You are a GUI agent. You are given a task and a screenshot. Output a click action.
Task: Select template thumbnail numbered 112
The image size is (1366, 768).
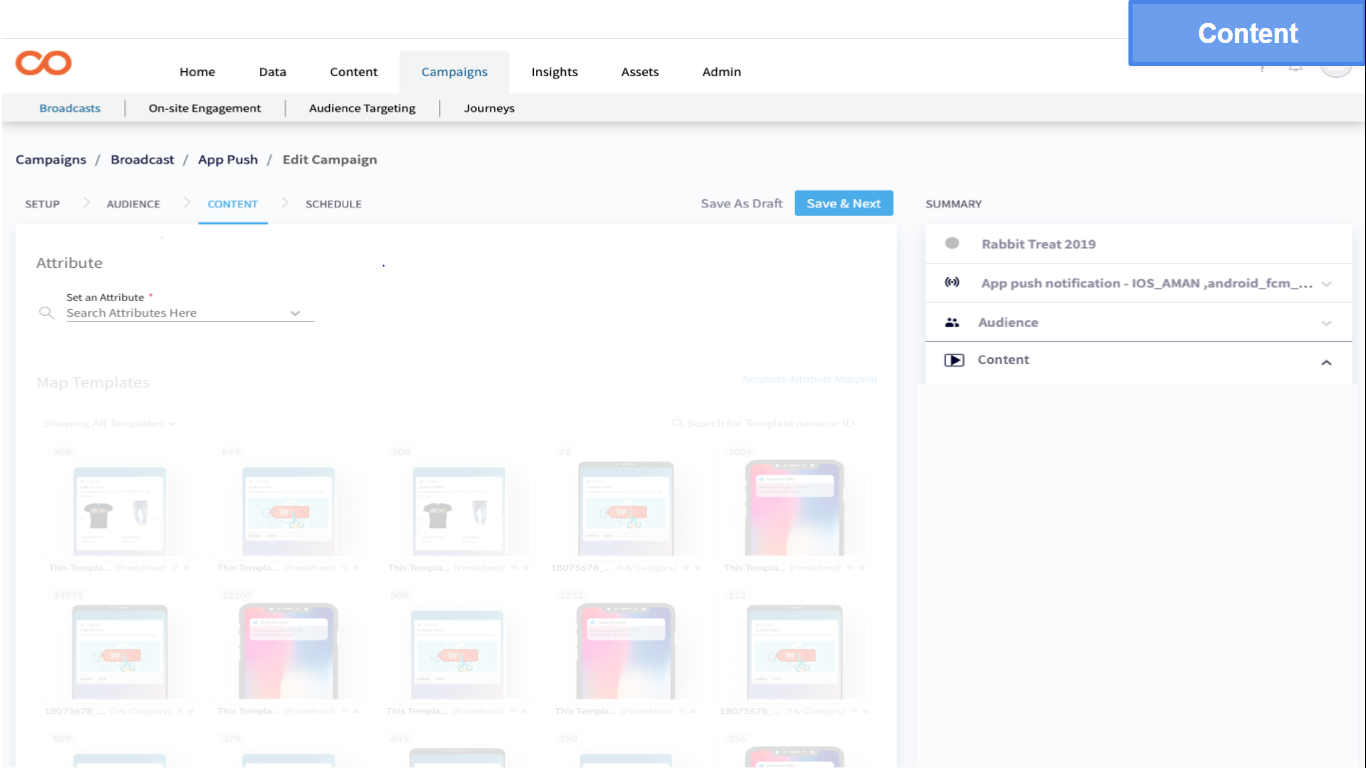coord(795,653)
